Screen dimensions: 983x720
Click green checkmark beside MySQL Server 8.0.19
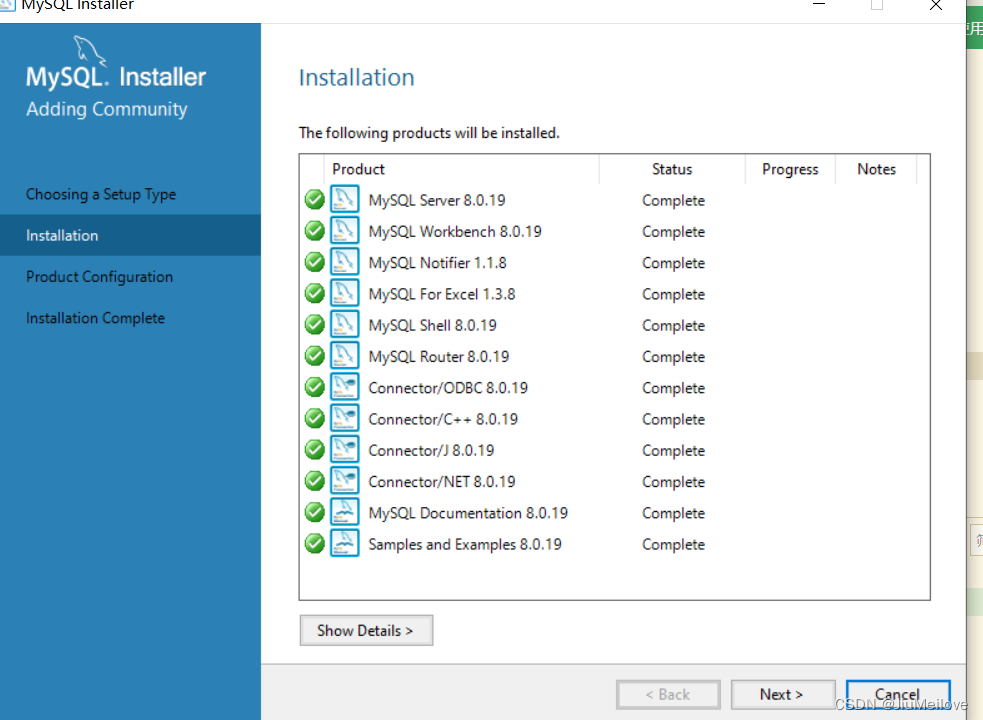click(x=315, y=199)
